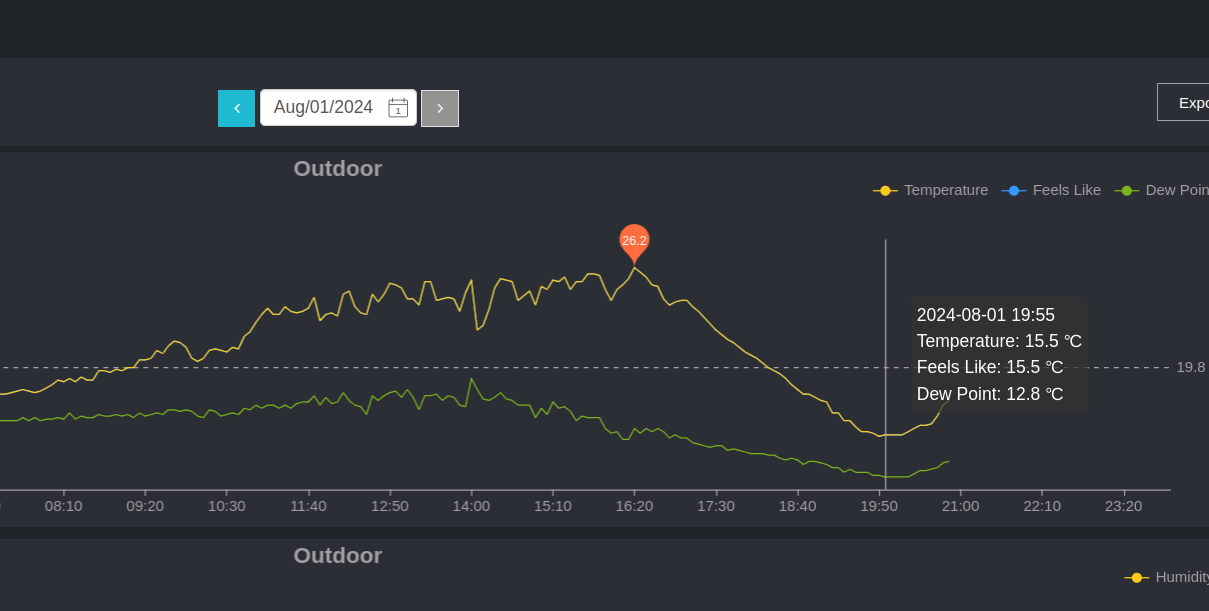
Task: Toggle Temperature series in legend
Action: coord(930,190)
